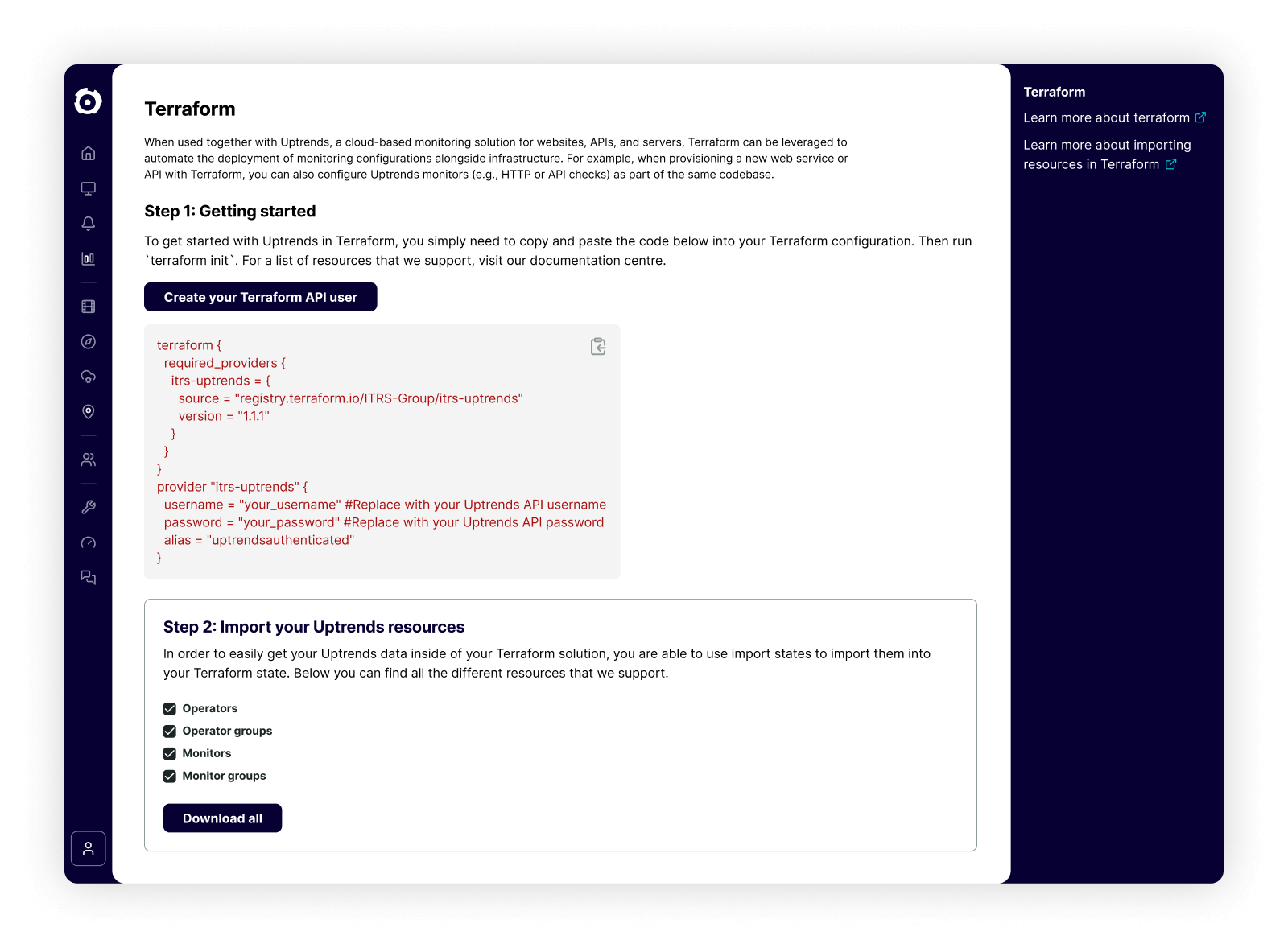Screen dimensions: 1288x948
Task: Disable the Monitor groups checkbox
Action: 170,776
